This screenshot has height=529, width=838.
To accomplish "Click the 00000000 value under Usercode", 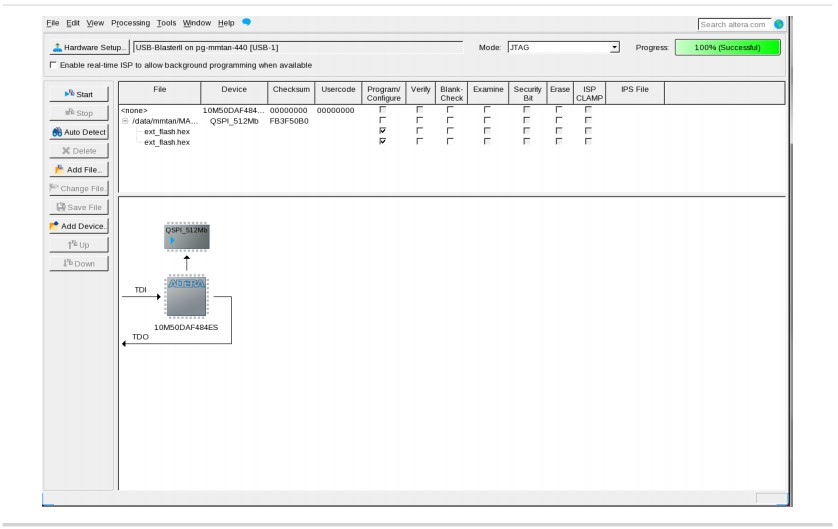I will [336, 110].
